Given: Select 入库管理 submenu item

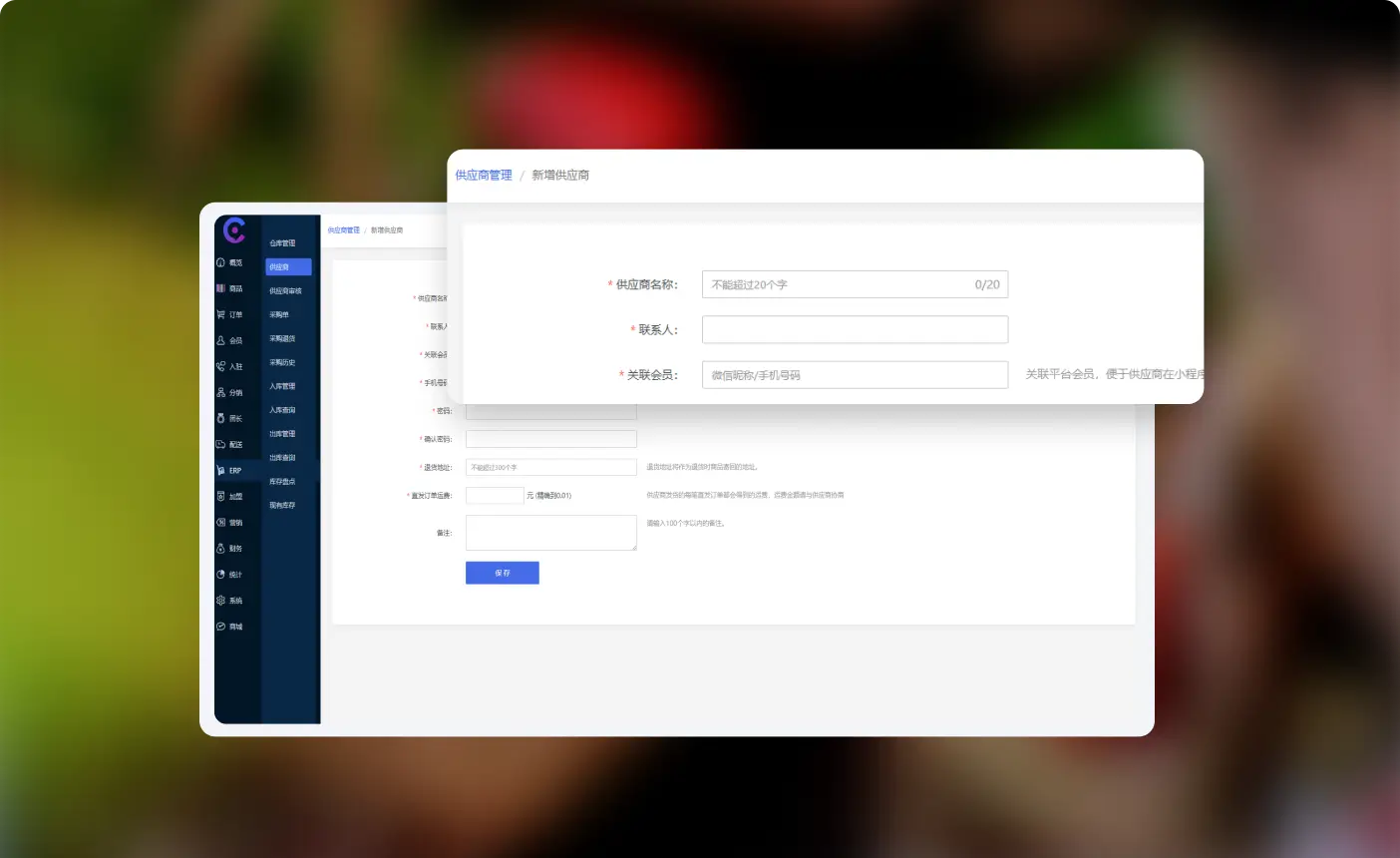Looking at the screenshot, I should [x=282, y=386].
